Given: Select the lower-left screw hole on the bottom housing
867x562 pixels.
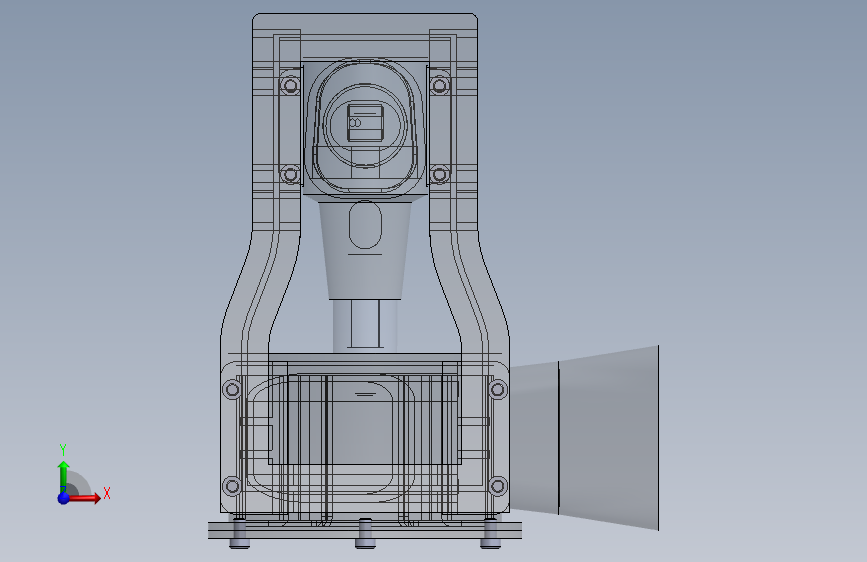Looking at the screenshot, I should [232, 486].
